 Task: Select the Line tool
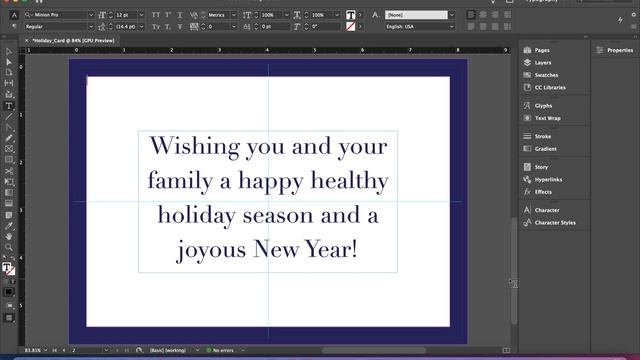click(x=9, y=117)
